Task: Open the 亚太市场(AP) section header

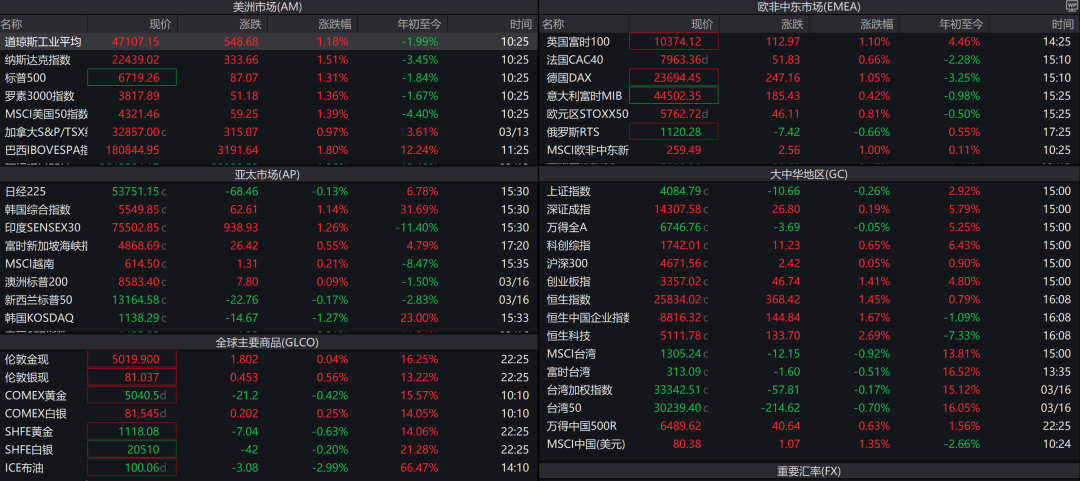Action: pyautogui.click(x=267, y=174)
